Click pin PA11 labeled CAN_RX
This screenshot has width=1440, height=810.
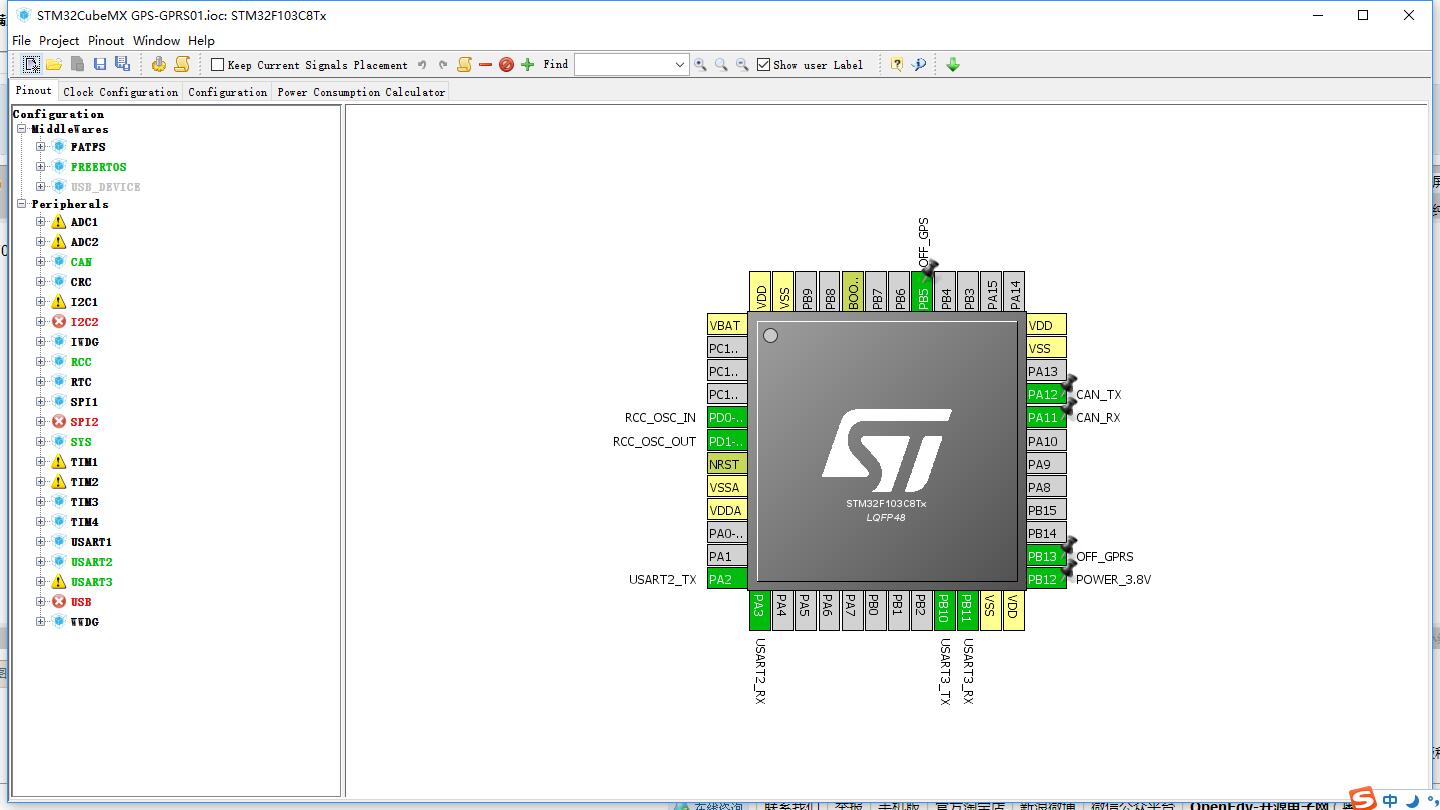coord(1046,418)
